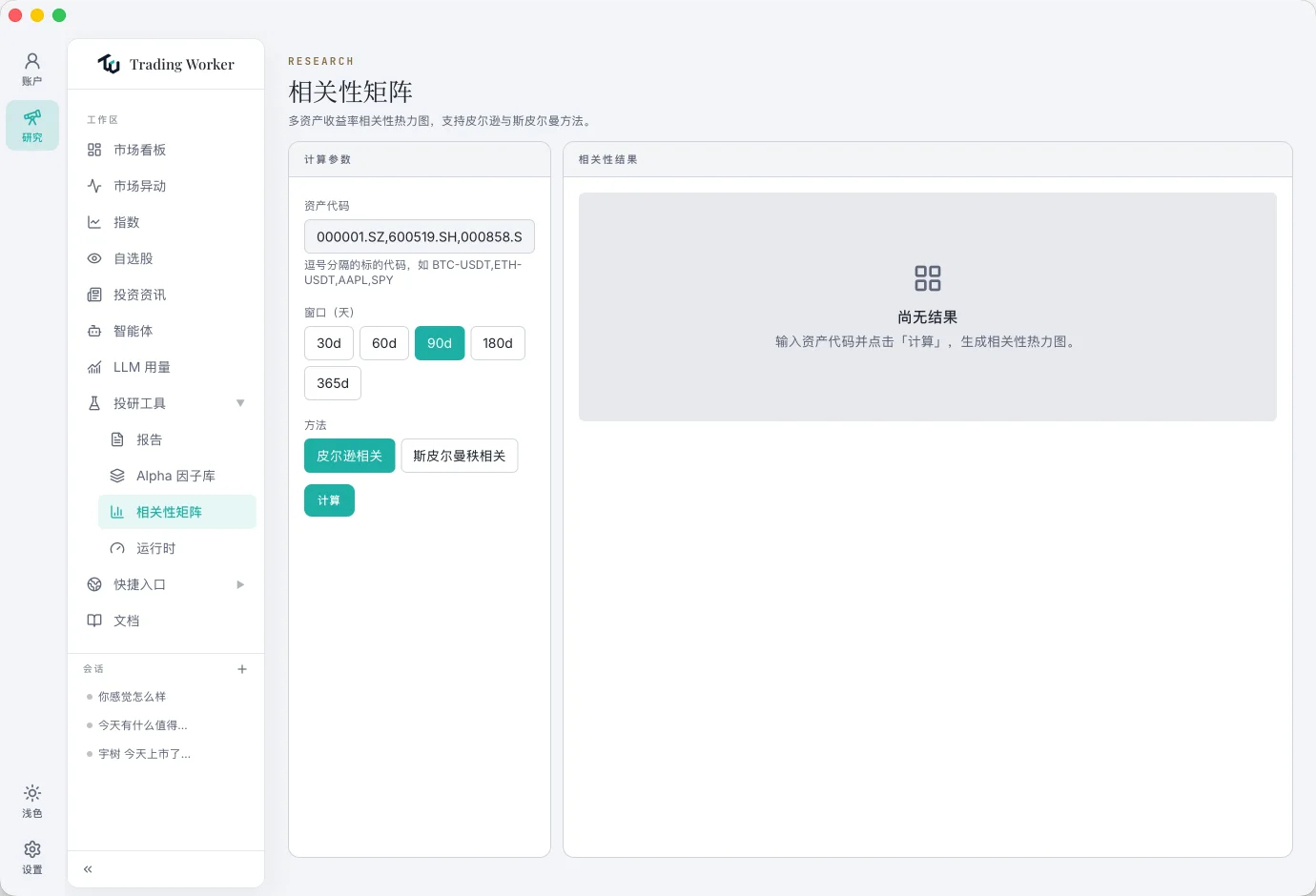Select the 180d window option
Image resolution: width=1316 pixels, height=896 pixels.
[x=498, y=343]
